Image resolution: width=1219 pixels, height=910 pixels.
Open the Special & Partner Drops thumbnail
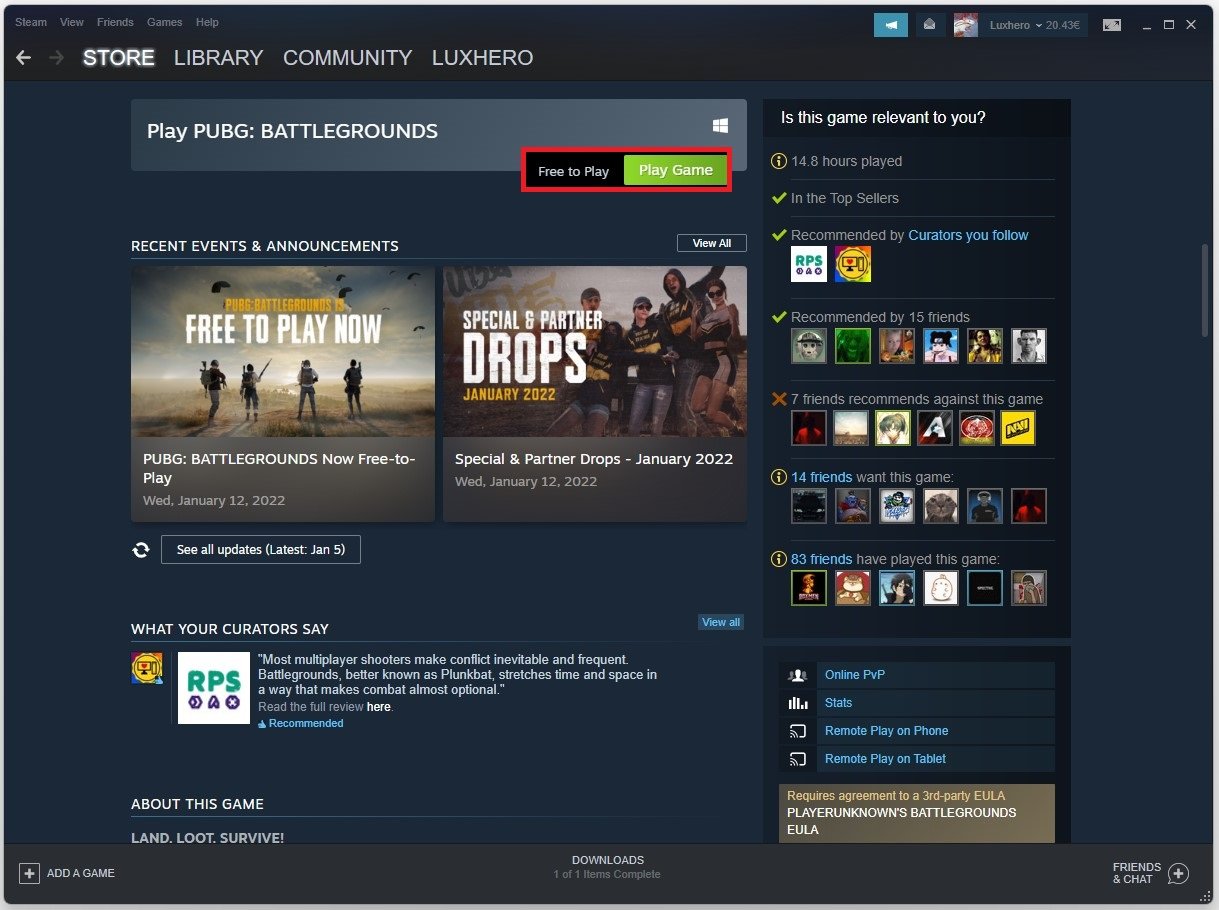(595, 351)
